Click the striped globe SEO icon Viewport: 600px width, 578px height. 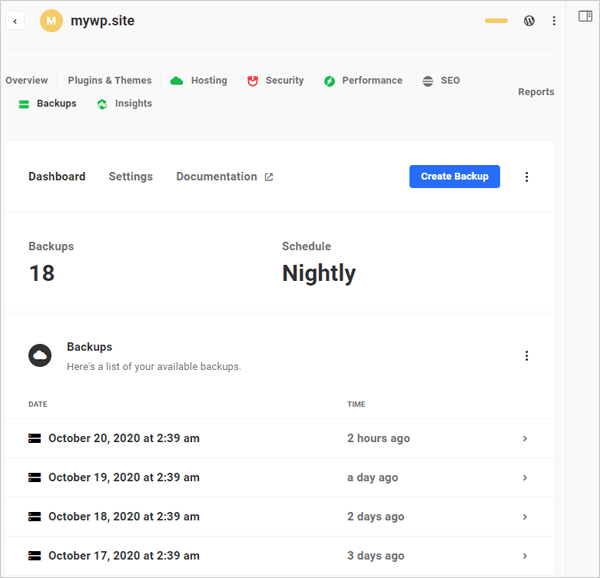pos(428,81)
